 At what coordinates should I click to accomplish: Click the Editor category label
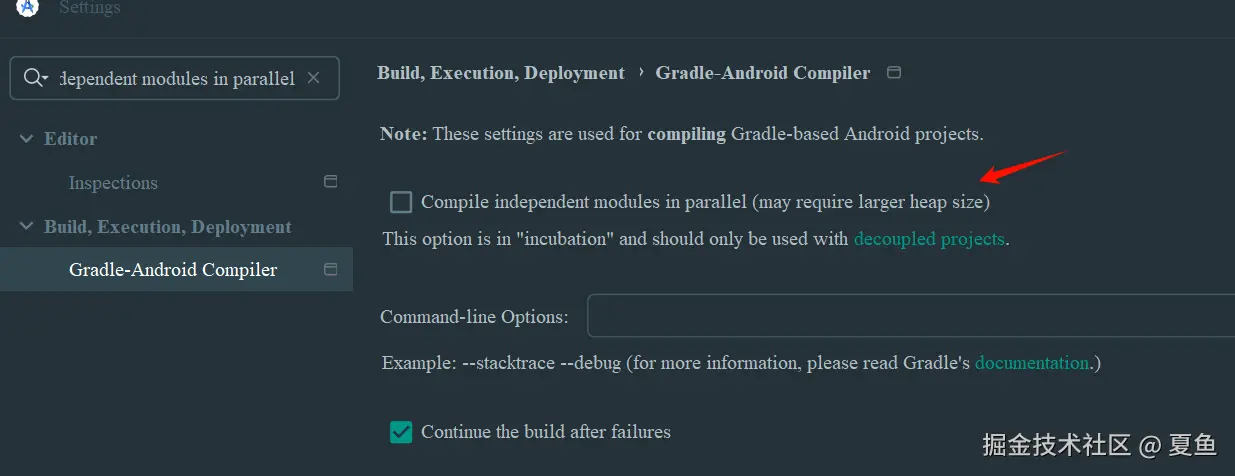coord(70,139)
